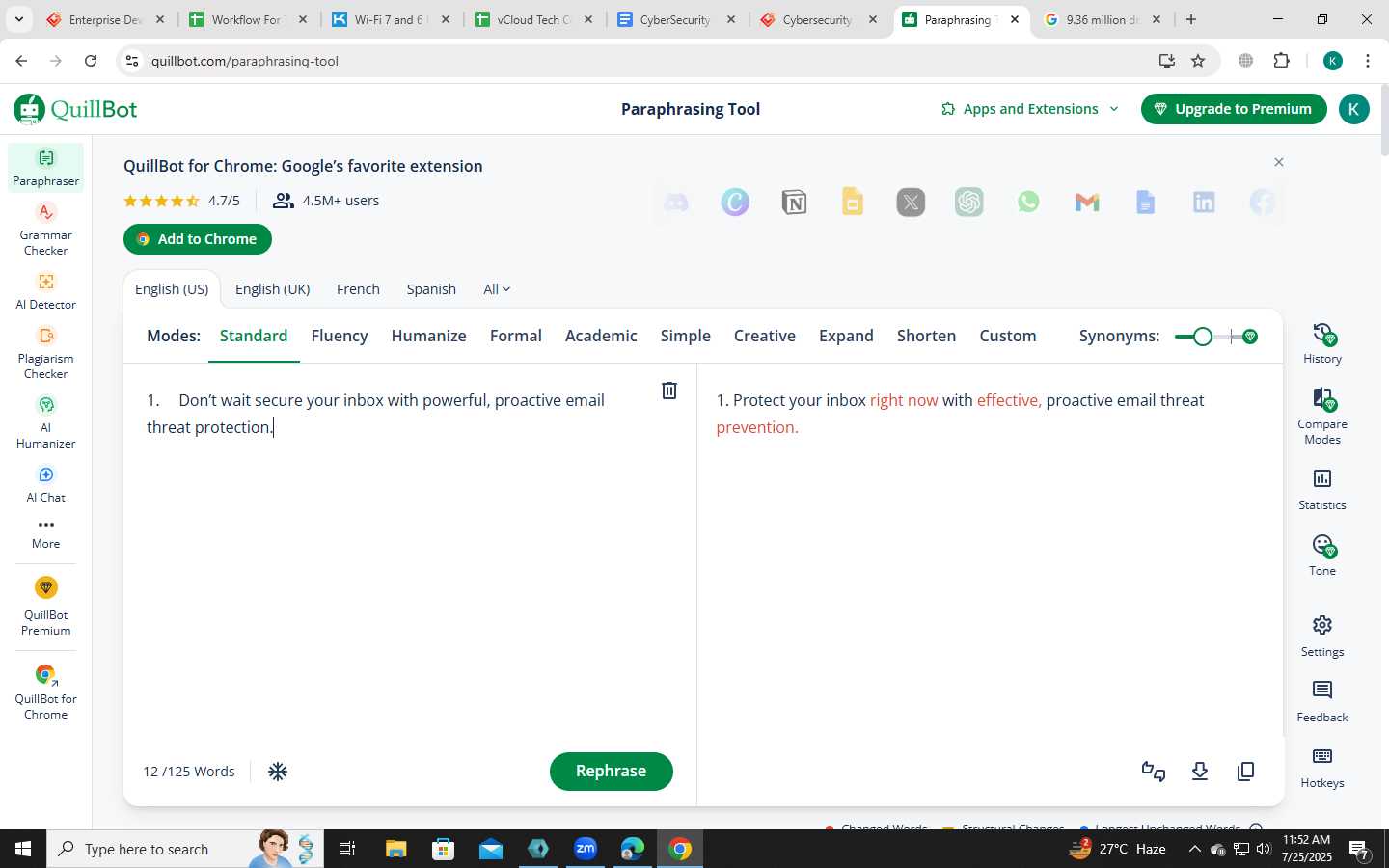The image size is (1389, 868).
Task: Open the Statistics panel
Action: point(1321,490)
